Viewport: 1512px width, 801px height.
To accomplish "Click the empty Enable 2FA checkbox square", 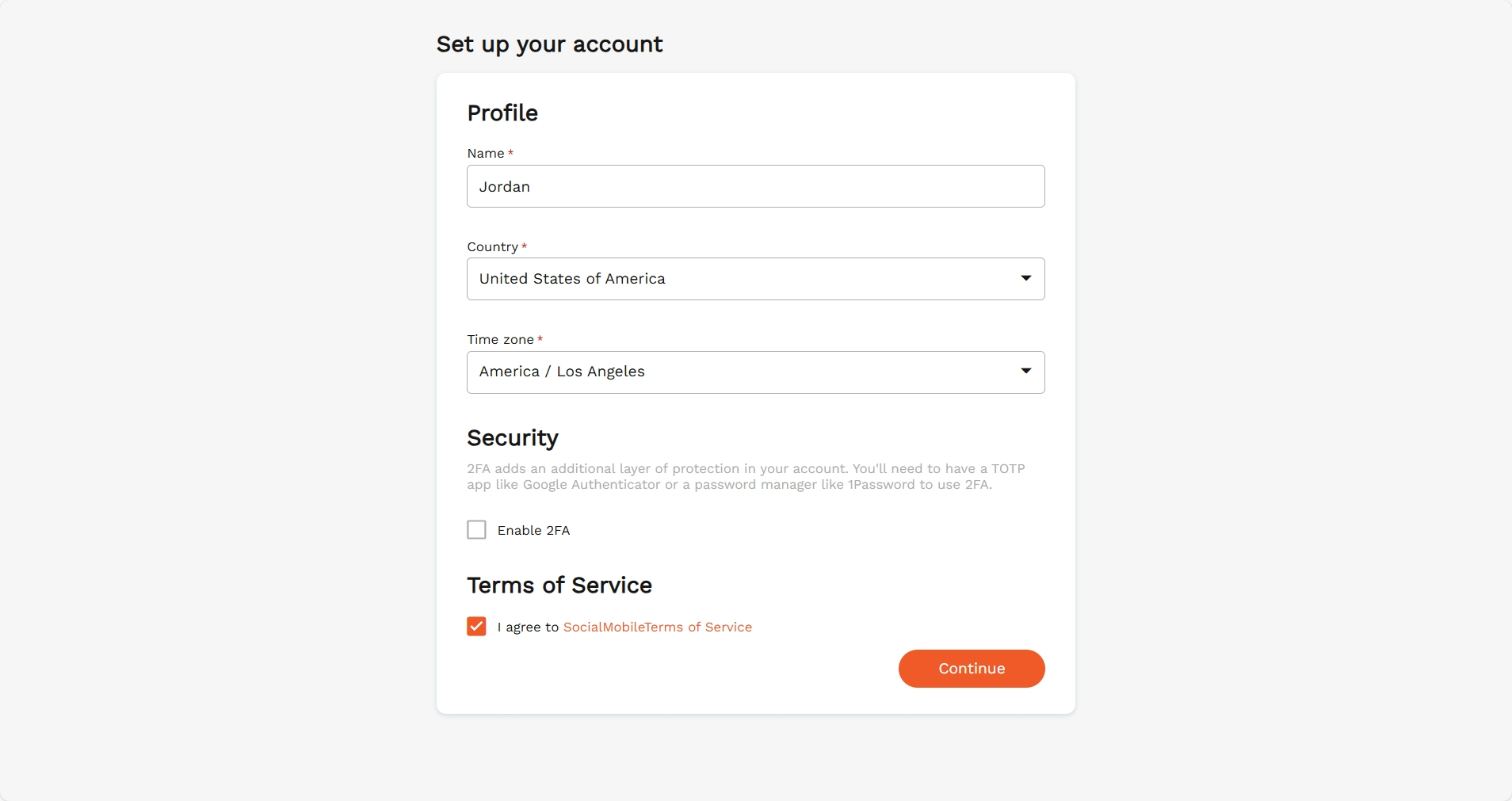I will click(x=476, y=530).
